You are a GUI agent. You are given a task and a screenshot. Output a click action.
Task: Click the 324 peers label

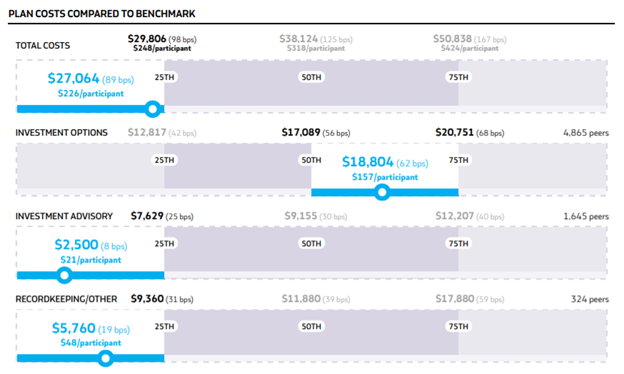[x=590, y=299]
